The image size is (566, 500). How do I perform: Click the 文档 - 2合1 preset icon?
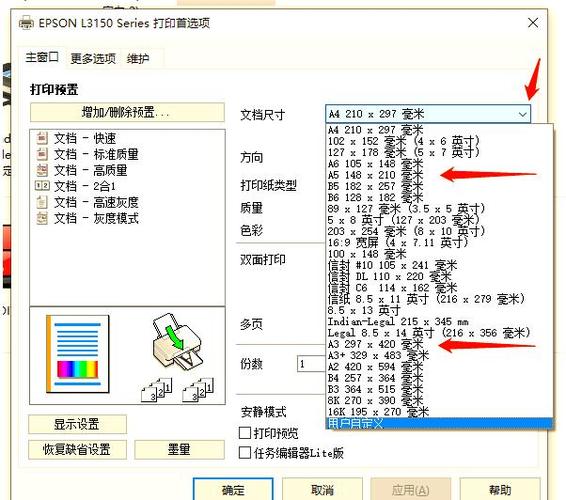(x=42, y=186)
